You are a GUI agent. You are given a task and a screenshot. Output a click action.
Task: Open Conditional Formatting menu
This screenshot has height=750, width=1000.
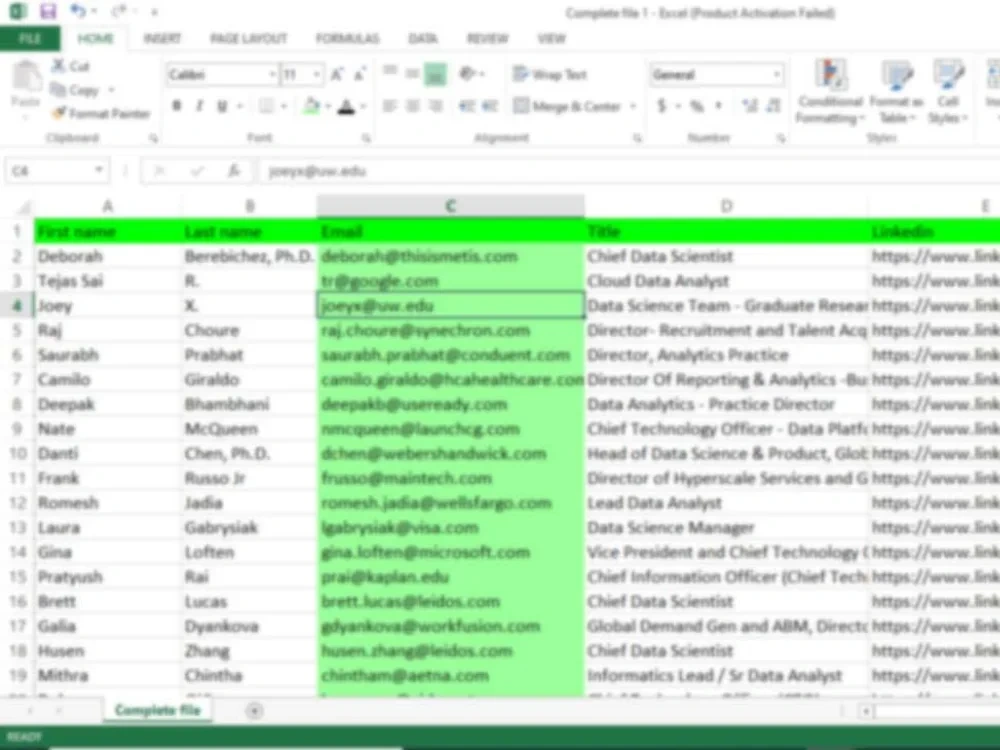[x=830, y=91]
